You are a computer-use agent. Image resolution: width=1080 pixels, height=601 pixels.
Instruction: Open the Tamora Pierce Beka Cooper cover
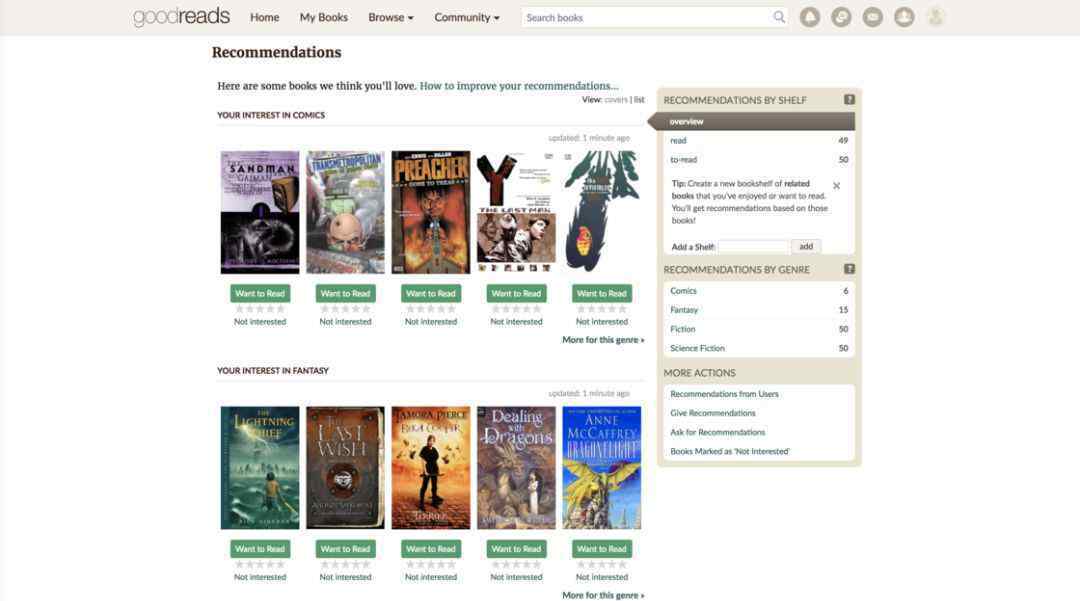(x=430, y=467)
